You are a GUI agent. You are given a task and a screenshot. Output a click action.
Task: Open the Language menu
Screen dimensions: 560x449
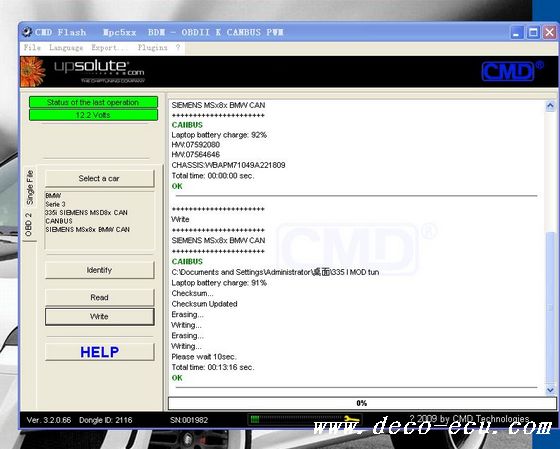66,48
